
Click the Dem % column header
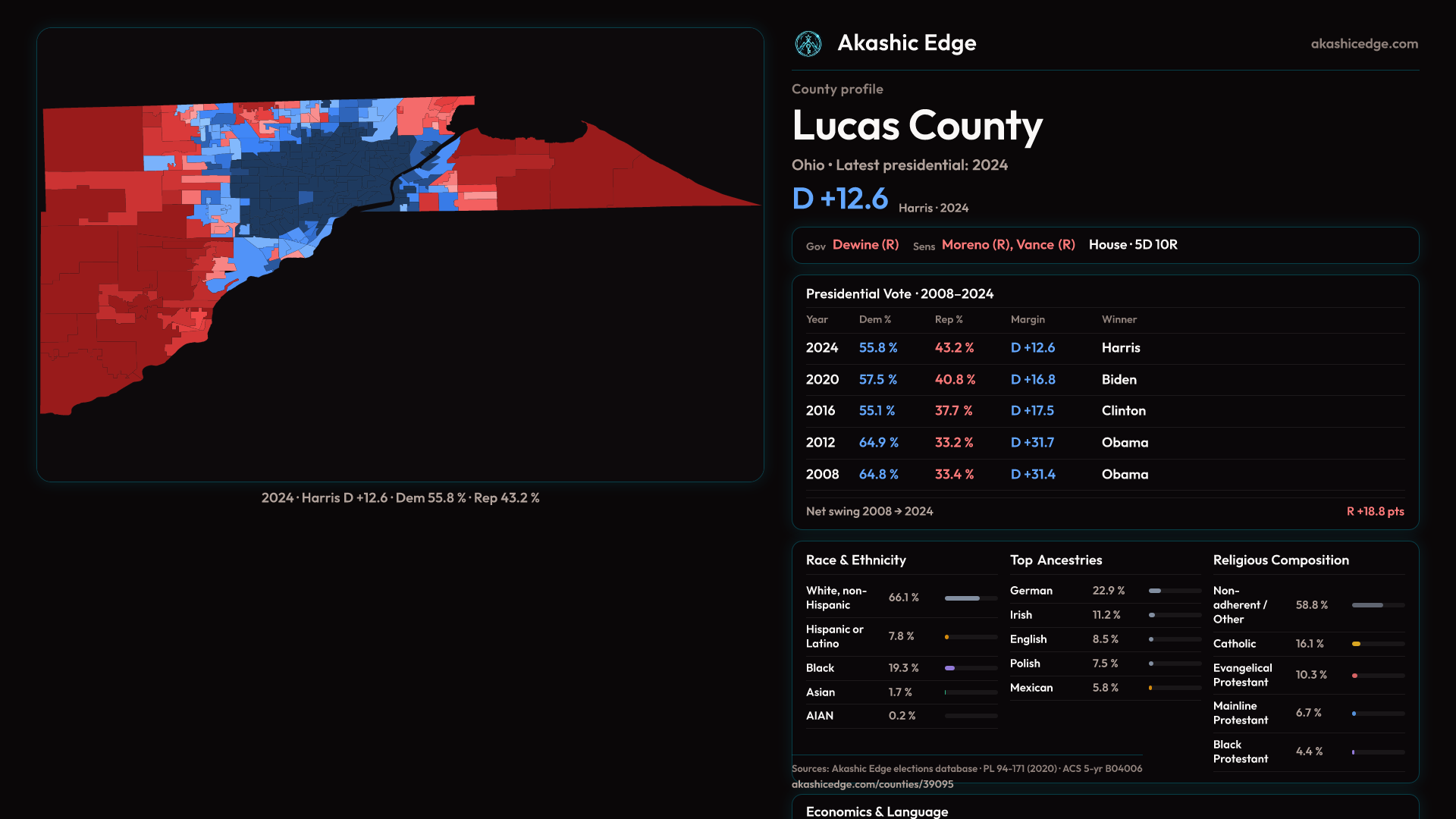(874, 320)
